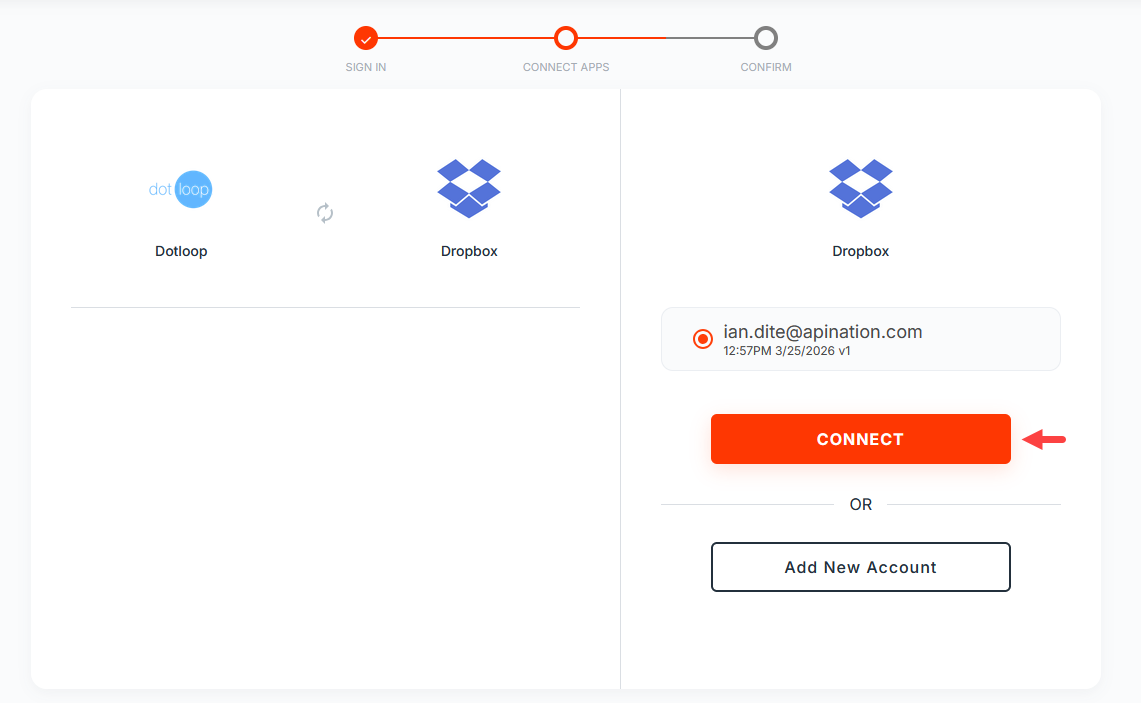Click the red arrow beside Connect
The width and height of the screenshot is (1141, 703).
point(1045,439)
